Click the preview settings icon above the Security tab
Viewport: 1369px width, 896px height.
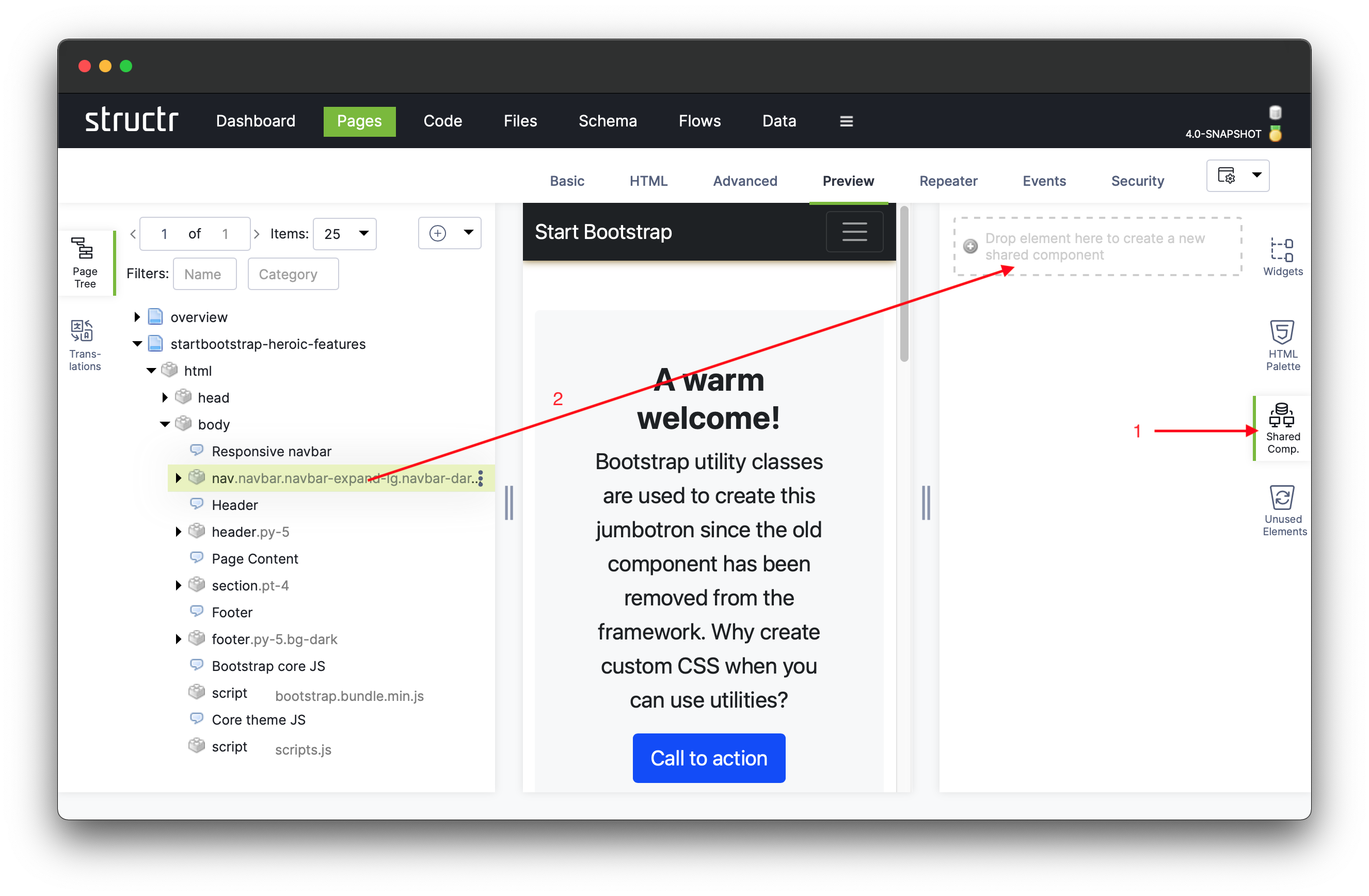click(x=1227, y=176)
